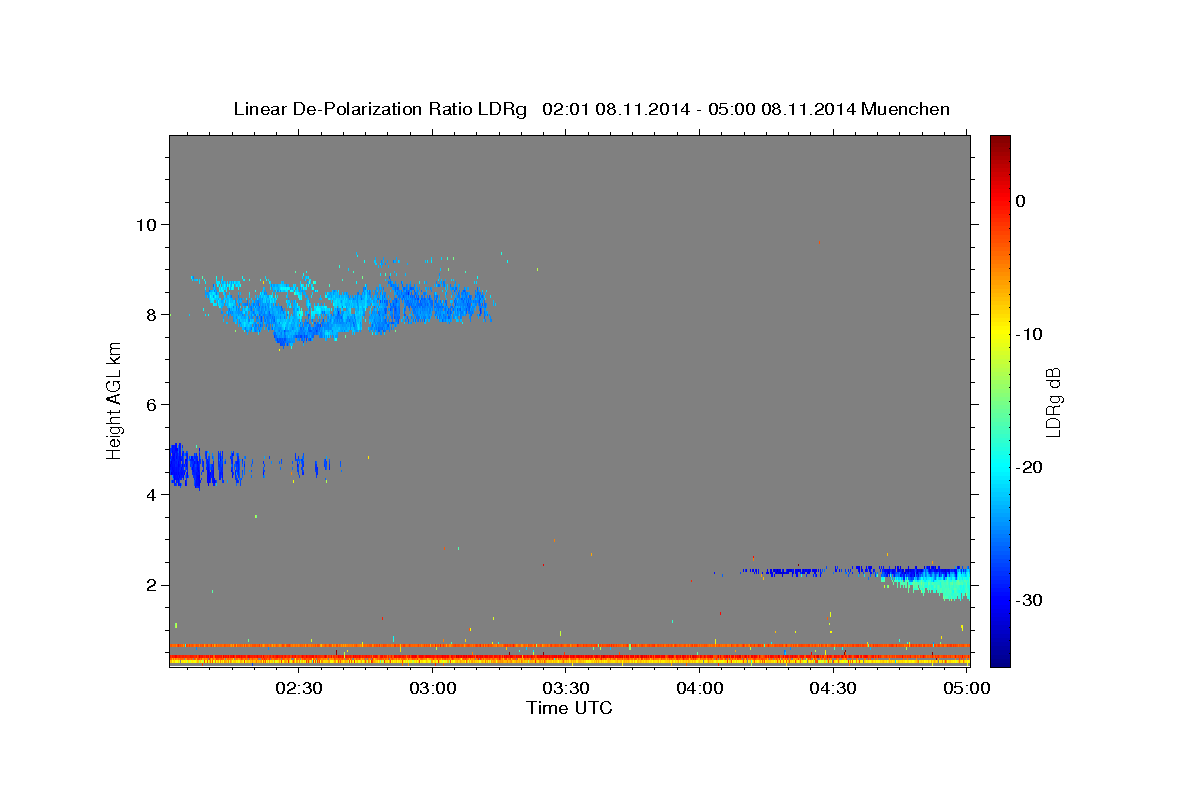1200x800 pixels.
Task: Click the '05:00' time tick label
Action: coord(965,688)
